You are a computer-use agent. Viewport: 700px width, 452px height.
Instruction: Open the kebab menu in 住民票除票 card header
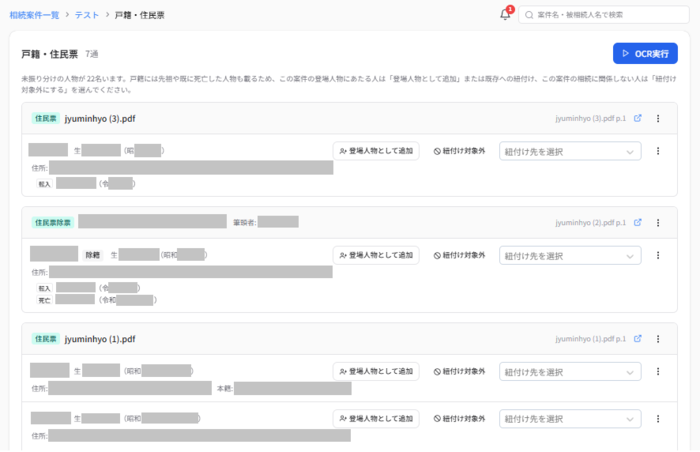pyautogui.click(x=658, y=222)
